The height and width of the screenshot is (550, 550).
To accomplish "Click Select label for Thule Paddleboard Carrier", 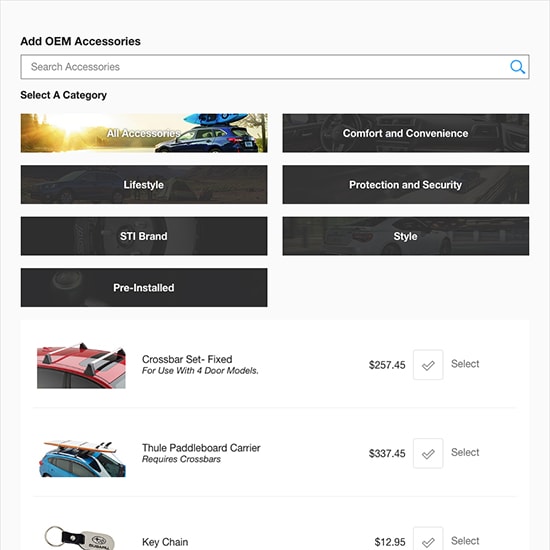I will pyautogui.click(x=465, y=452).
